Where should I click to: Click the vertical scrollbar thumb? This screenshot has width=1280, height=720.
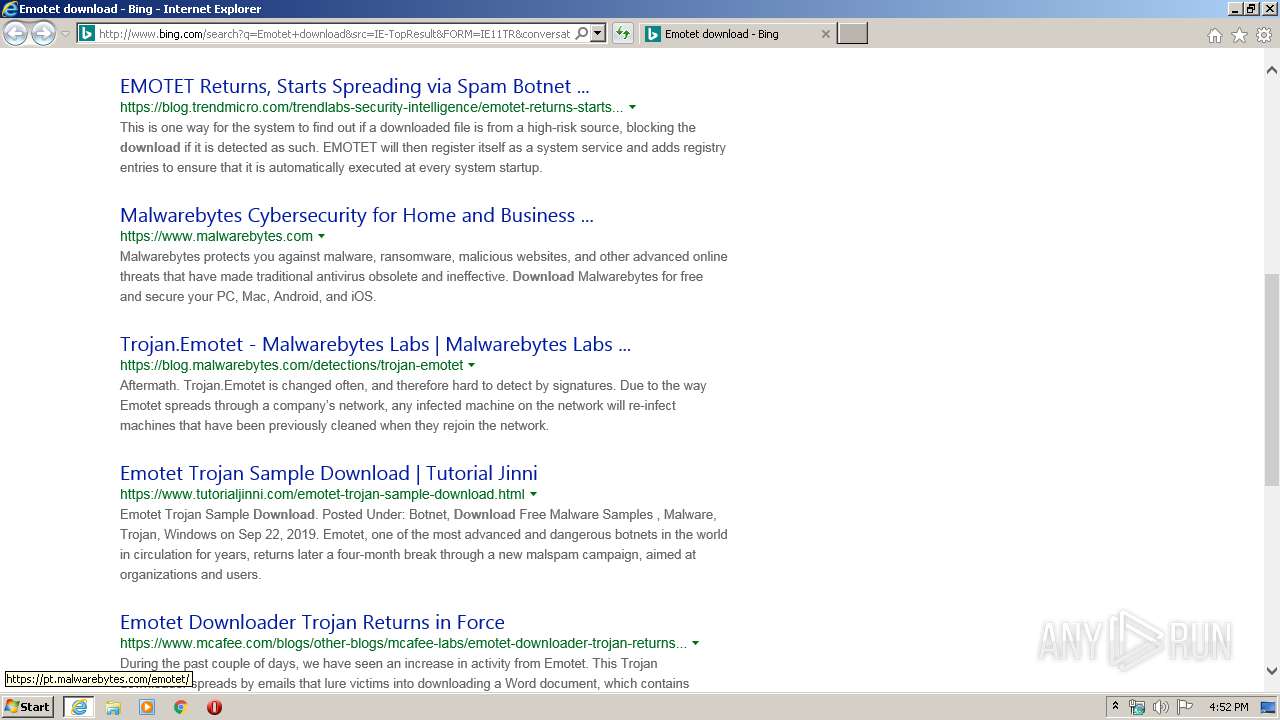click(1271, 381)
